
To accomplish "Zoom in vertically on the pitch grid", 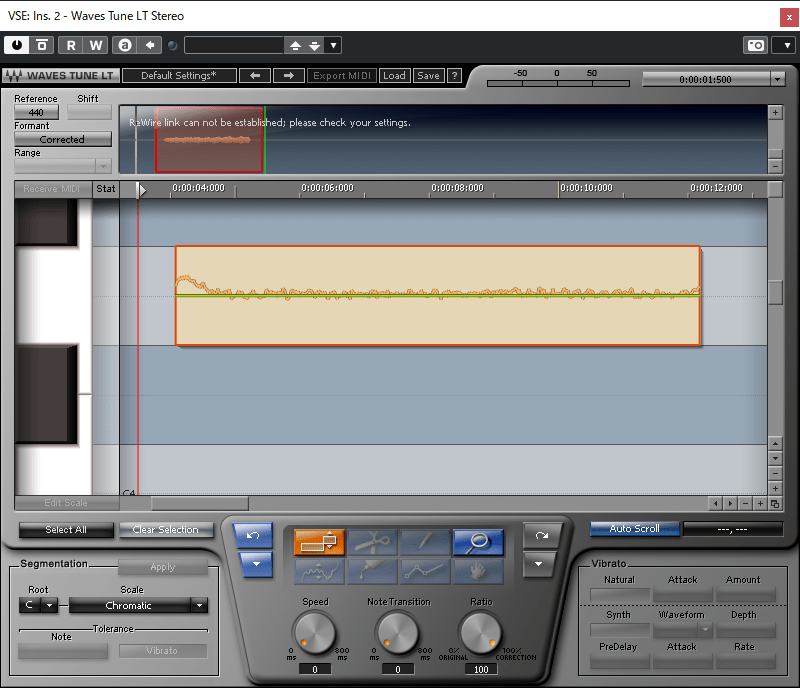I will (x=776, y=488).
